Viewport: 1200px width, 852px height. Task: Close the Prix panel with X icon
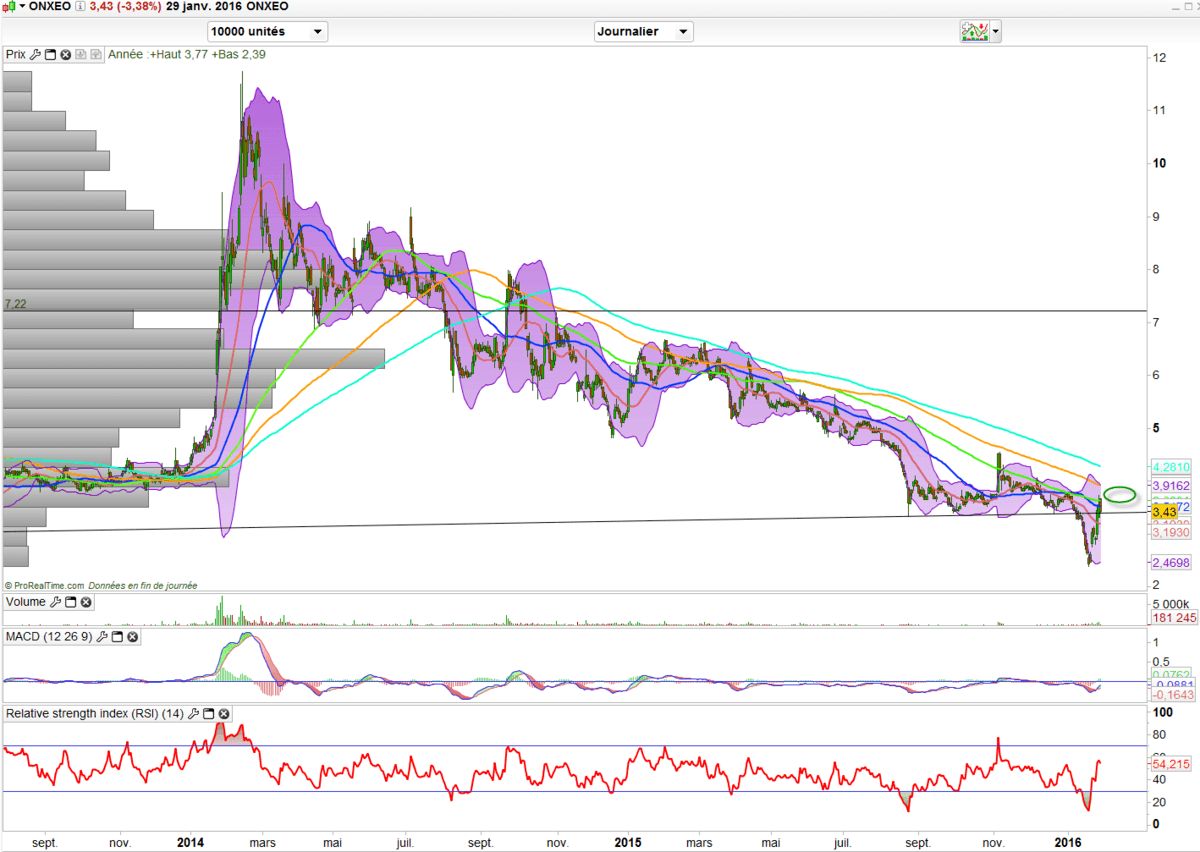pyautogui.click(x=66, y=55)
